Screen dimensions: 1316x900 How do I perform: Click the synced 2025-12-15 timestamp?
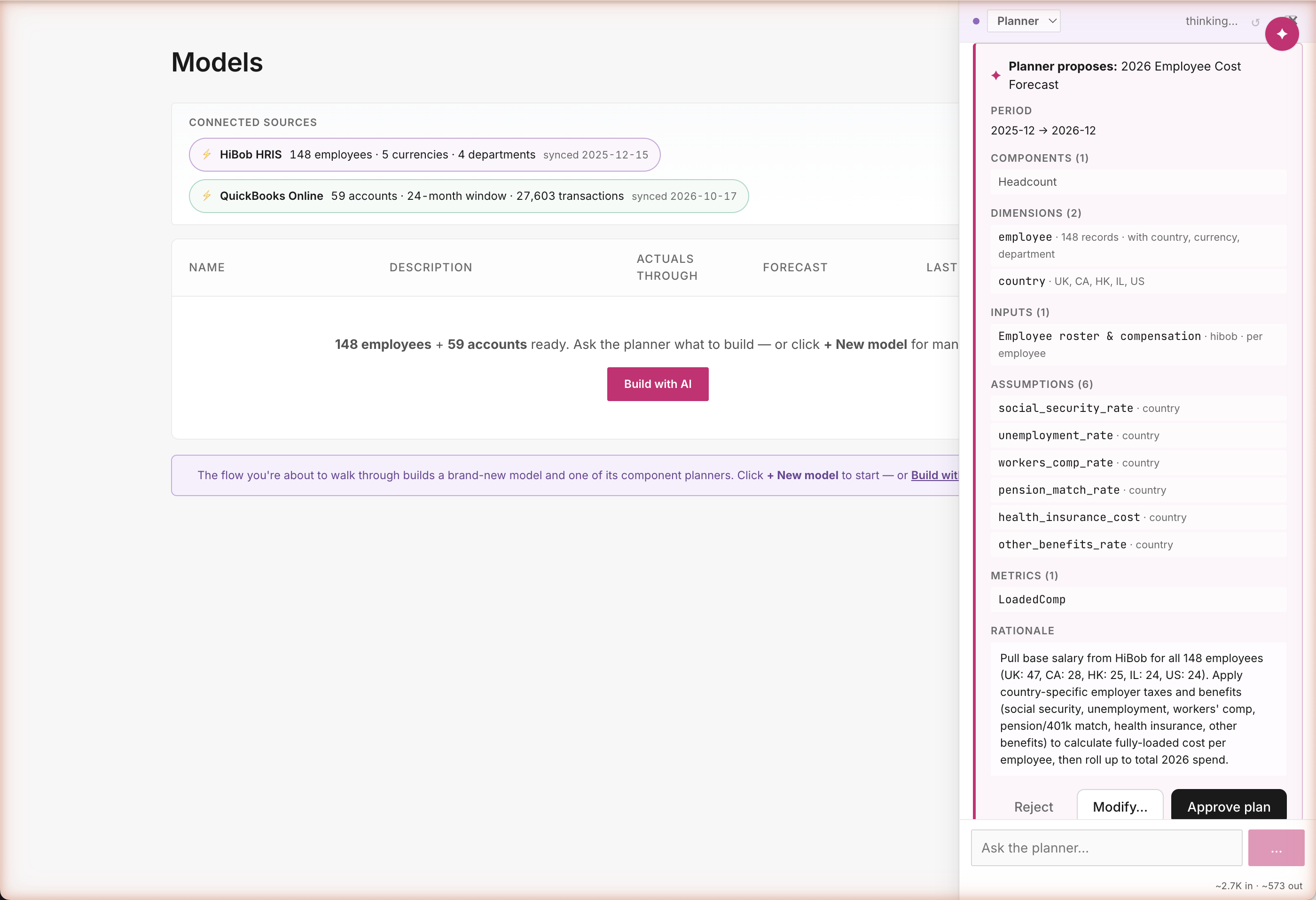coord(595,154)
